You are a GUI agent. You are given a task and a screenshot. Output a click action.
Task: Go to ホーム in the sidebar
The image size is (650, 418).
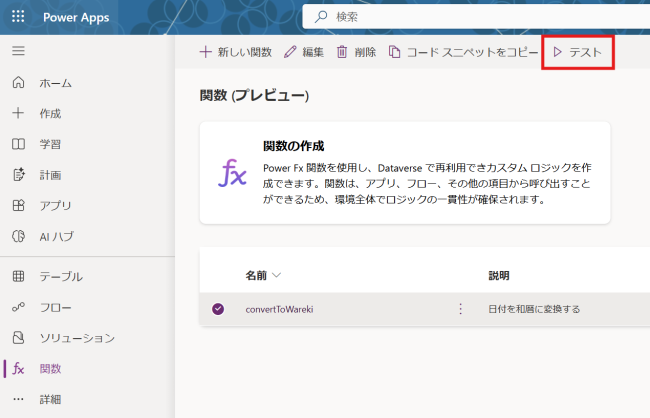pos(55,83)
